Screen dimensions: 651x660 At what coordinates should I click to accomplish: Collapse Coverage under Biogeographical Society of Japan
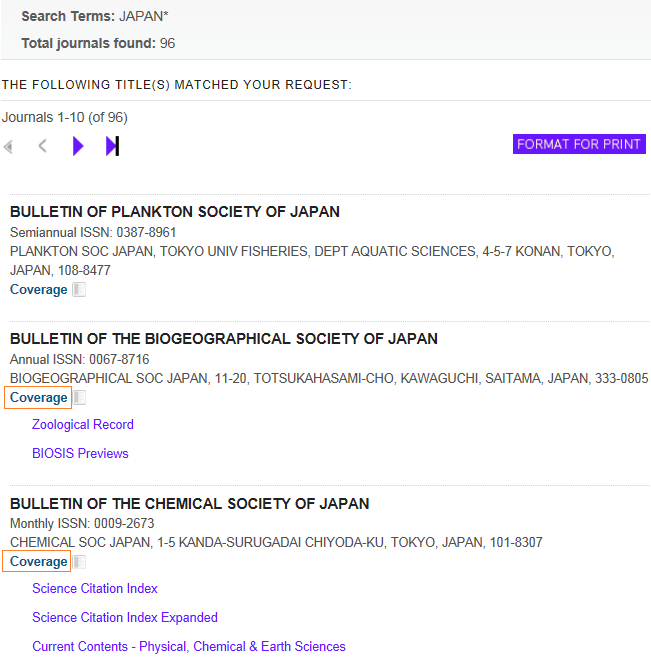(38, 398)
